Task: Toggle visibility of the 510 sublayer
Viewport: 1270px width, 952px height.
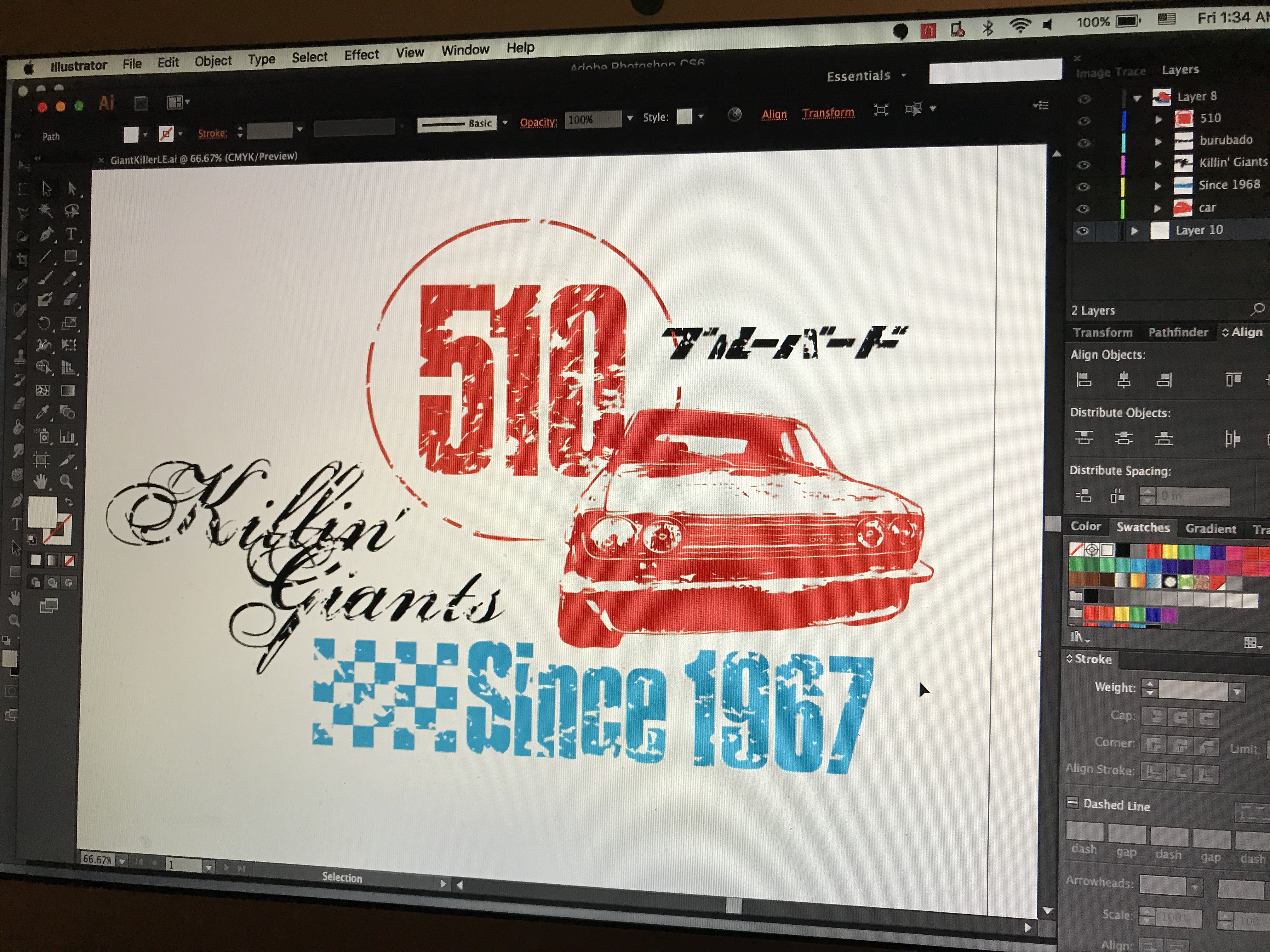Action: pos(1084,121)
